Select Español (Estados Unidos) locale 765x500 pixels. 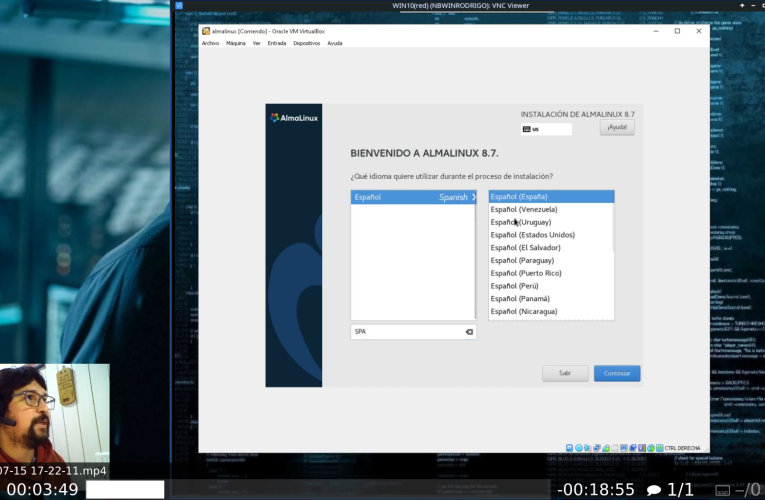point(551,235)
